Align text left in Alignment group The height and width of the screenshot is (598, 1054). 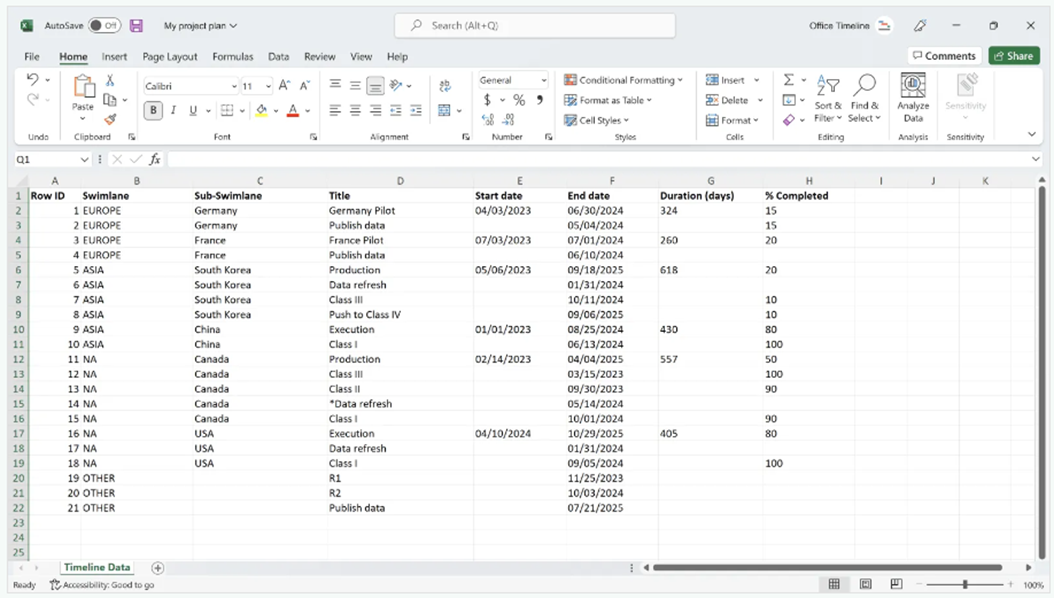pos(335,110)
